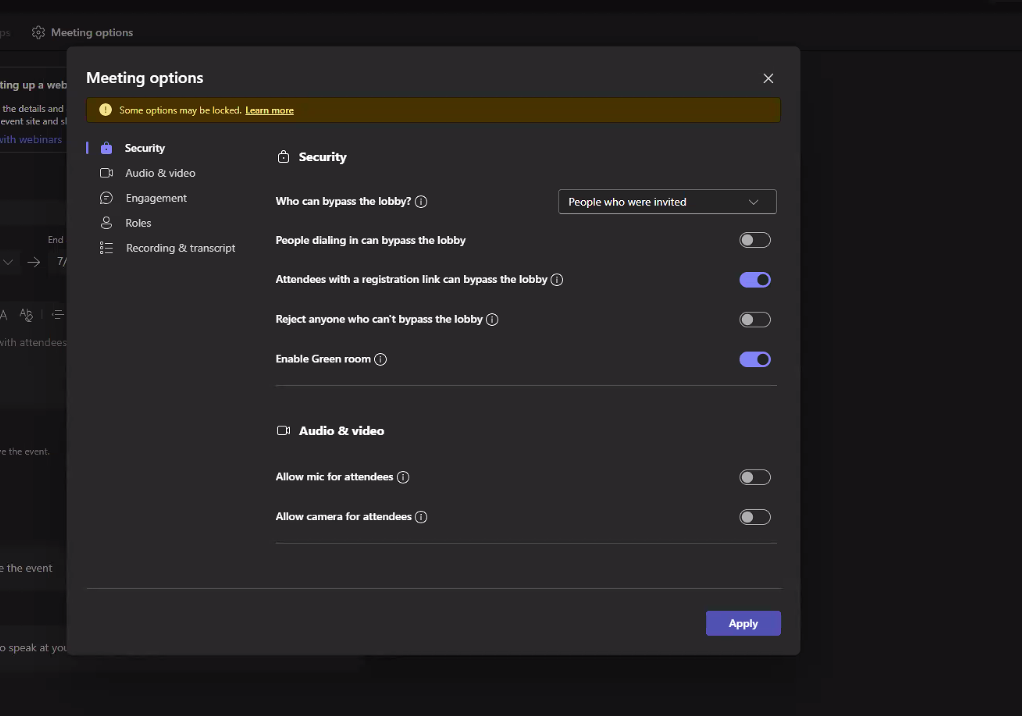
Task: Click the list icon for Recording & transcript
Action: coord(107,247)
